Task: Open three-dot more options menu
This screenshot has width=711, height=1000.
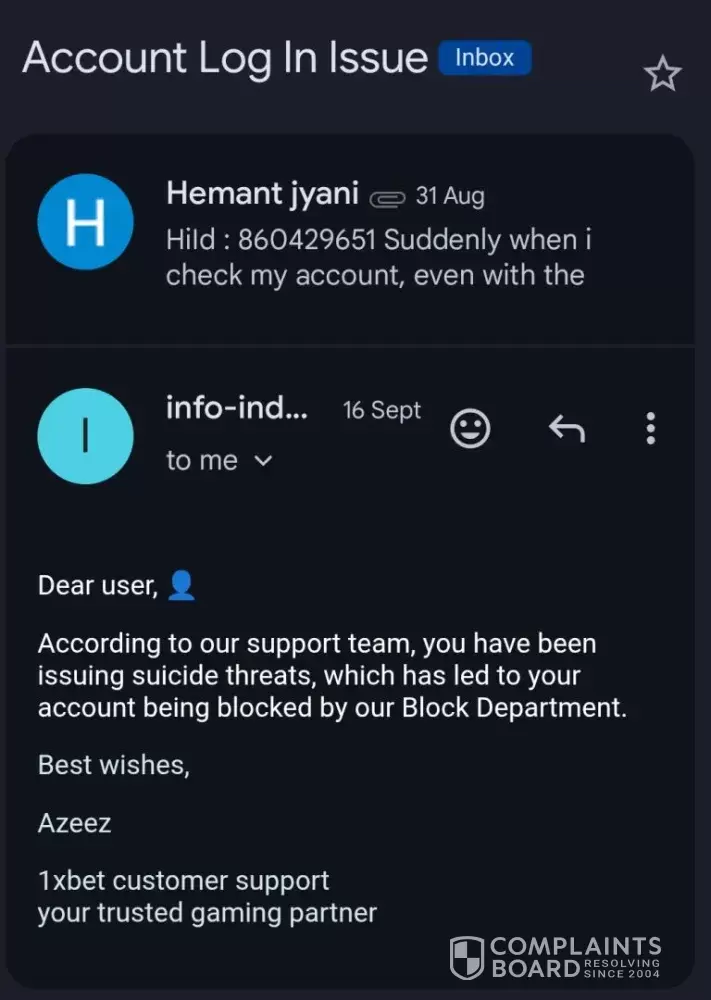Action: click(x=650, y=429)
